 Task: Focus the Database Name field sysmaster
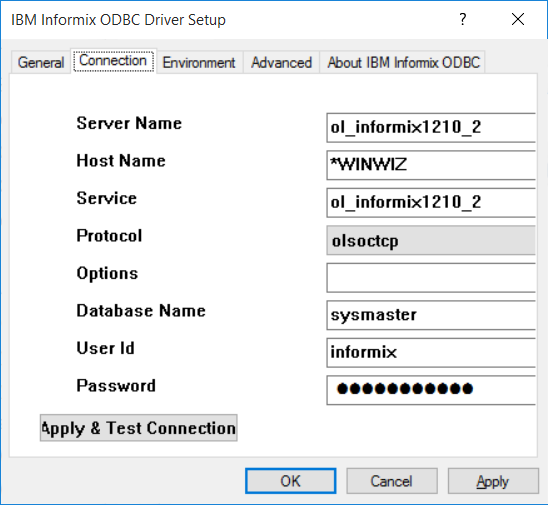(431, 315)
